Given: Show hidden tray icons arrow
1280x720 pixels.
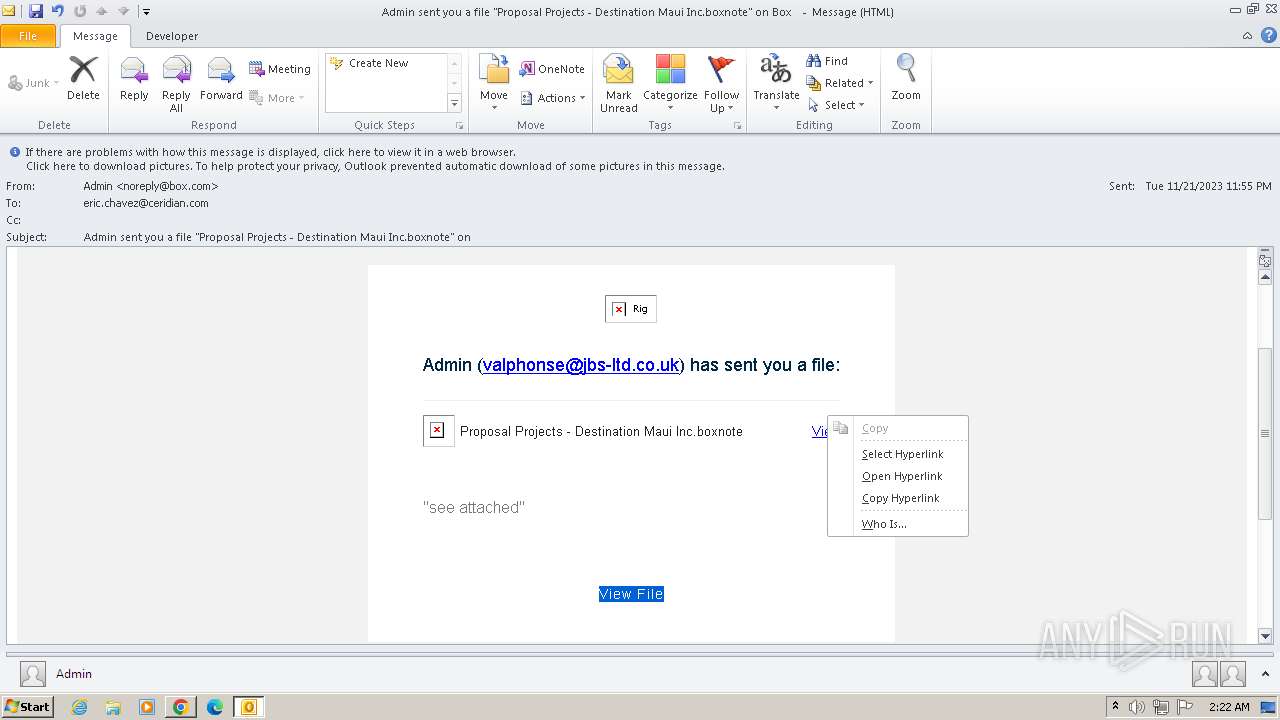Looking at the screenshot, I should click(x=1115, y=707).
